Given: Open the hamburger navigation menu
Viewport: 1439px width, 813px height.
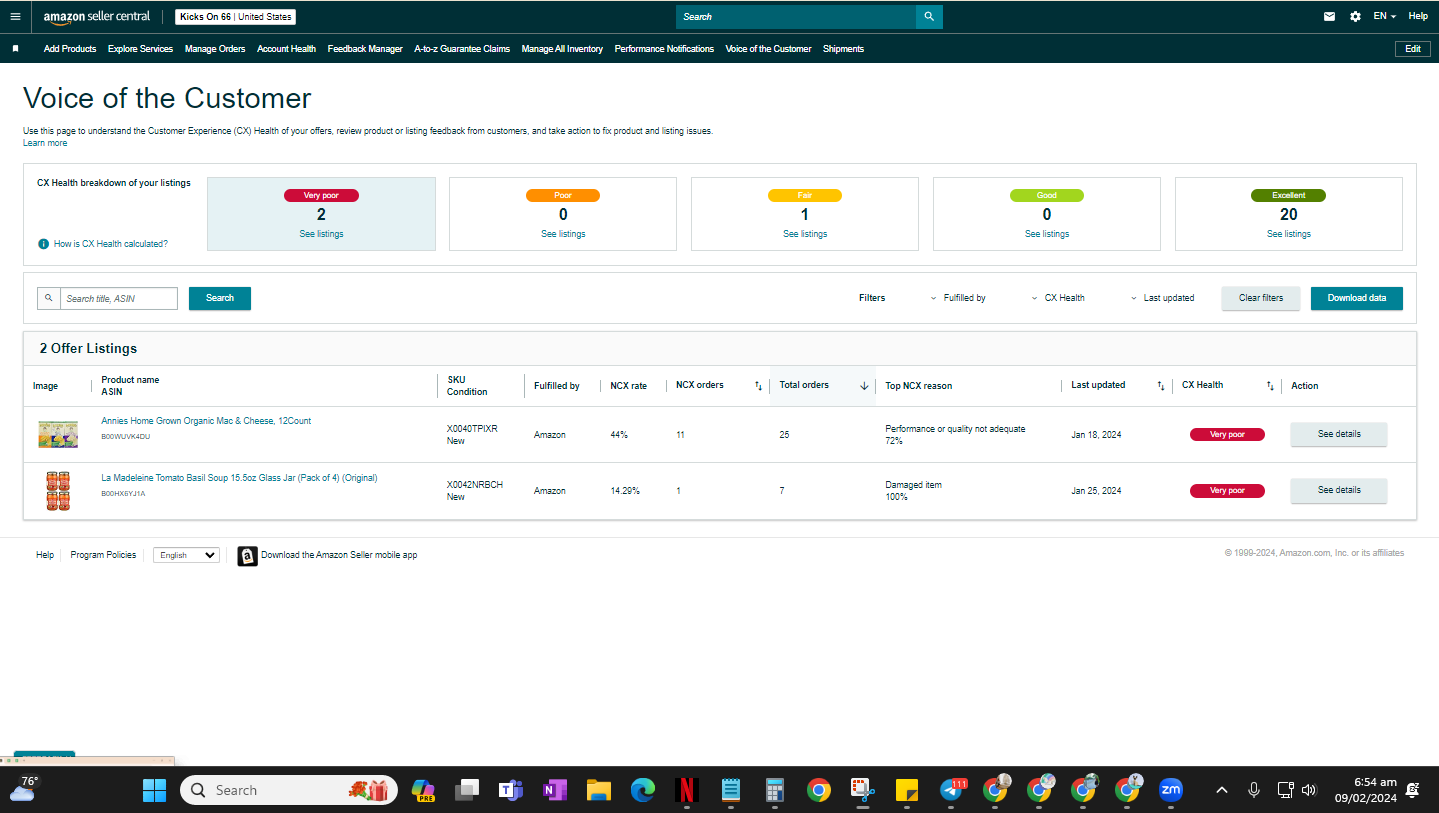Looking at the screenshot, I should pyautogui.click(x=15, y=16).
